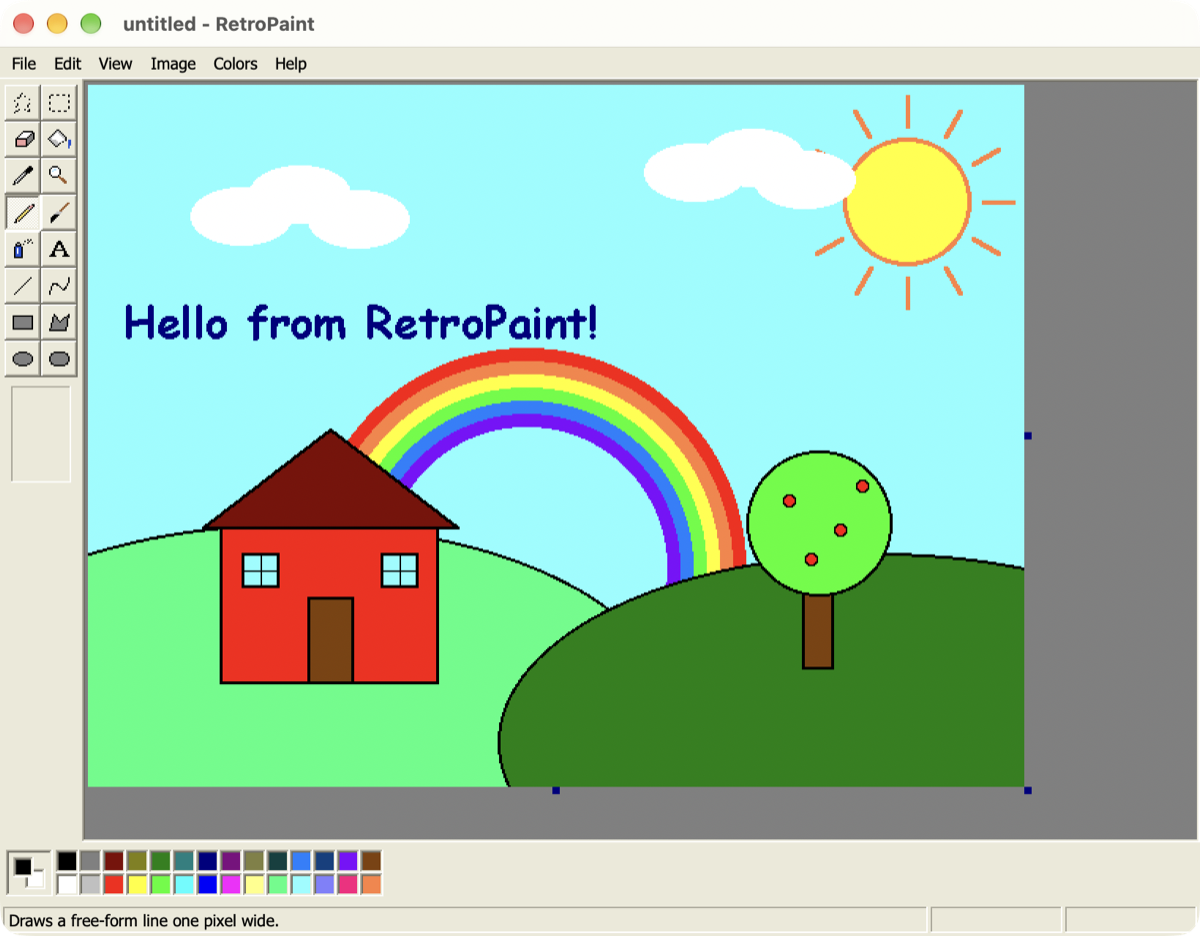Click the yellow sun disc on the canvas
The image size is (1200, 936).
(x=907, y=202)
